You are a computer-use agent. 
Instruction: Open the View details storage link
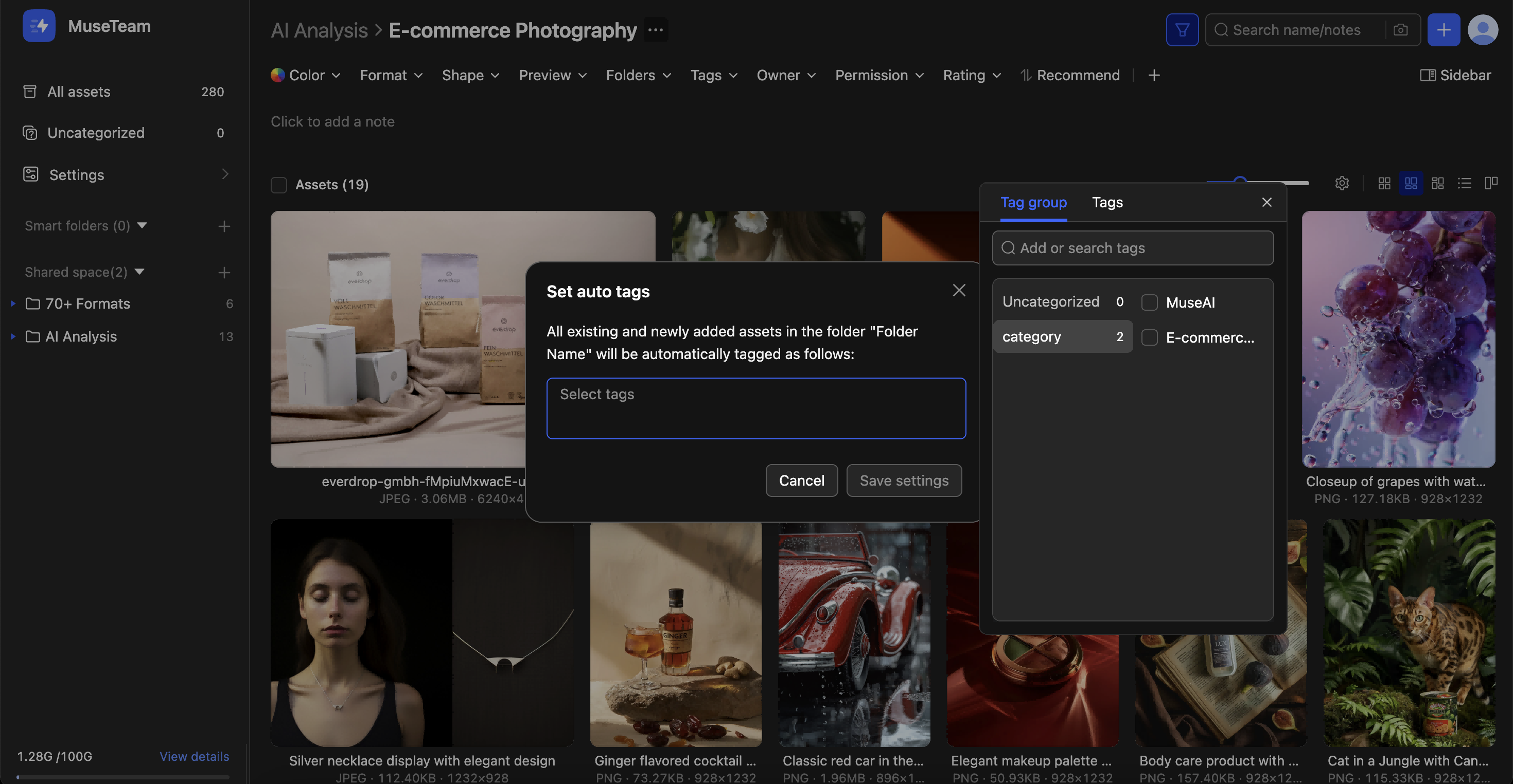coord(194,756)
